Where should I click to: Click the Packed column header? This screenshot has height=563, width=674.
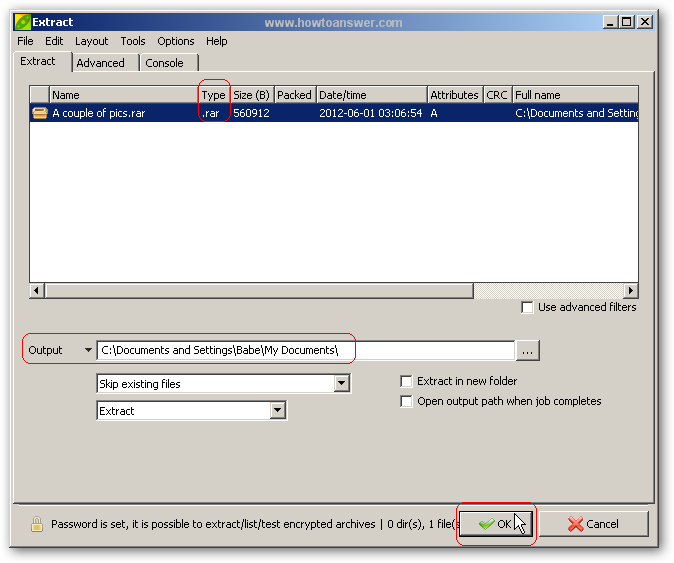pos(295,95)
